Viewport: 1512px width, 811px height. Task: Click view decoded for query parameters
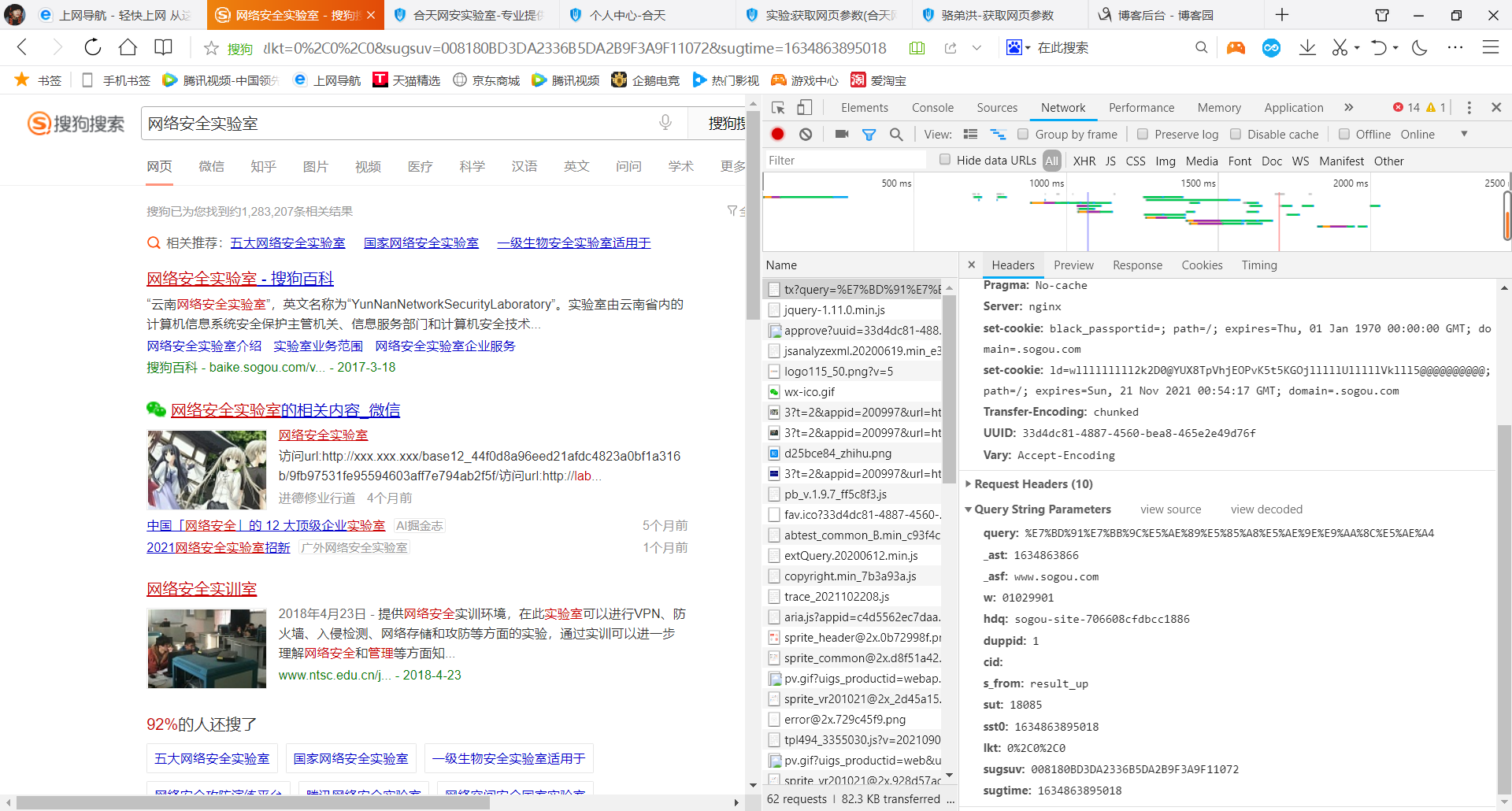point(1266,509)
